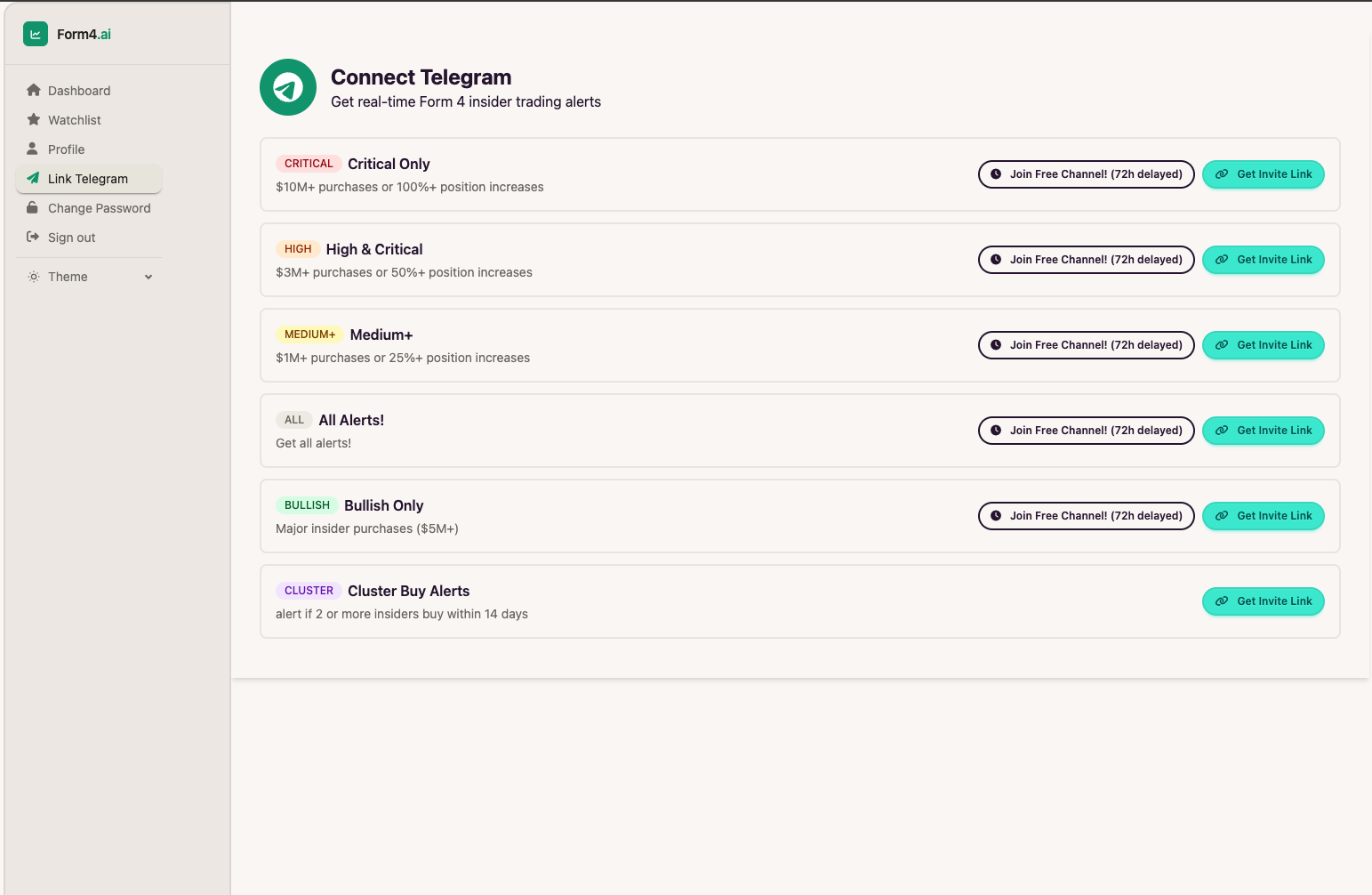The width and height of the screenshot is (1372, 895).
Task: Join free channel for Medium+
Action: 1086,345
